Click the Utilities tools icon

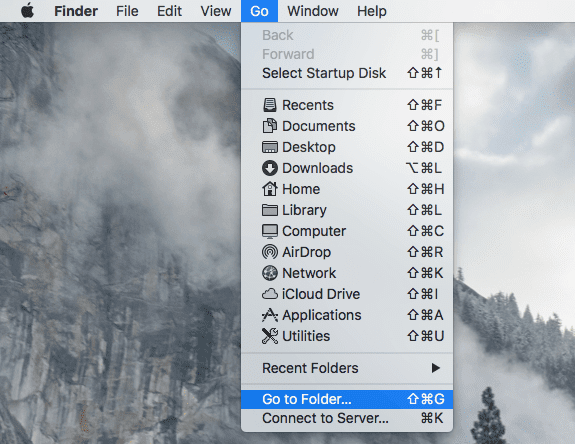[x=270, y=336]
